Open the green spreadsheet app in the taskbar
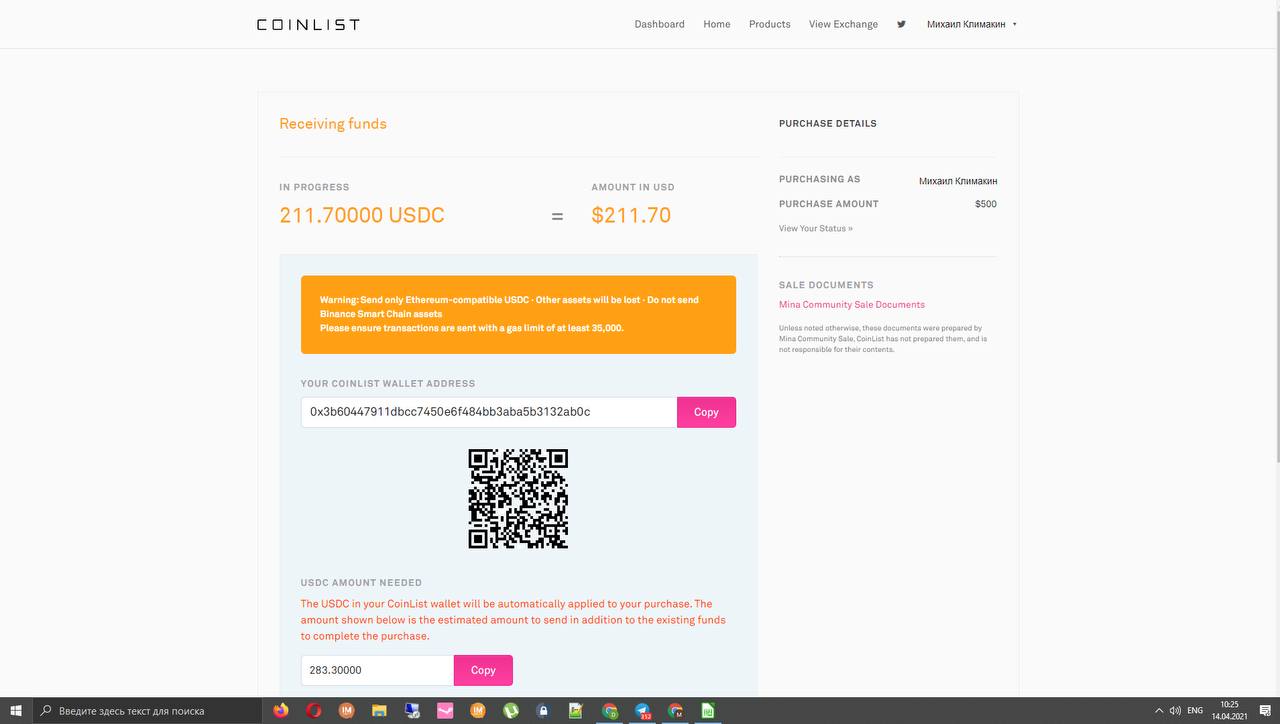Image resolution: width=1280 pixels, height=724 pixels. point(707,711)
